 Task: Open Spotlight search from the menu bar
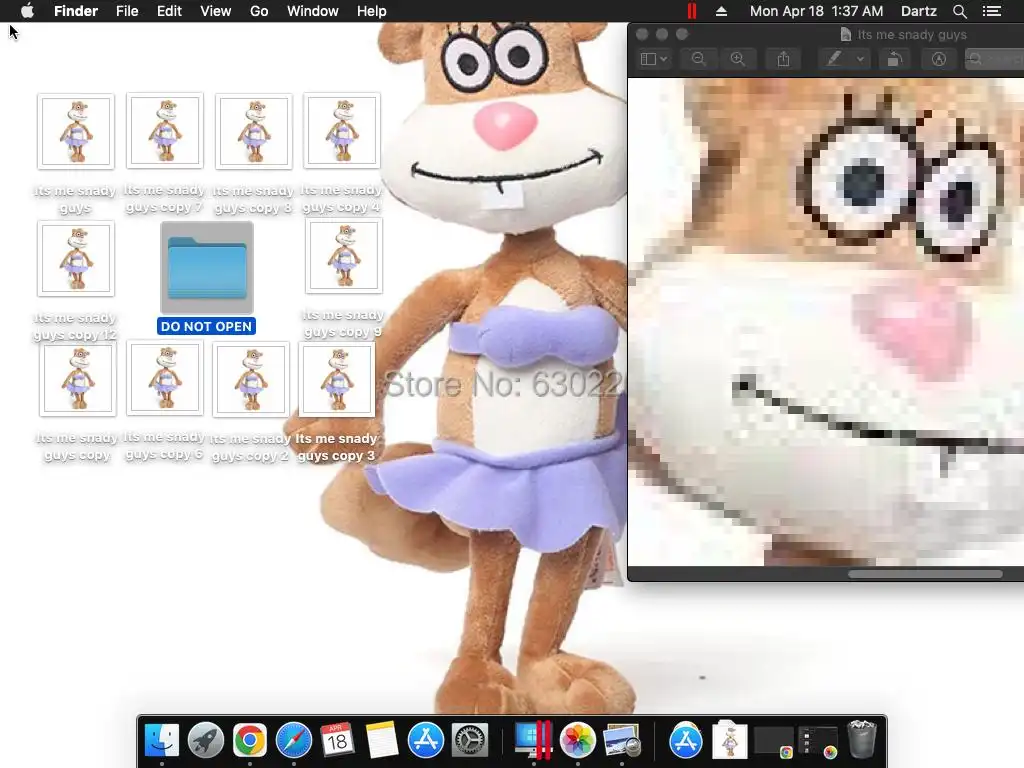point(959,11)
